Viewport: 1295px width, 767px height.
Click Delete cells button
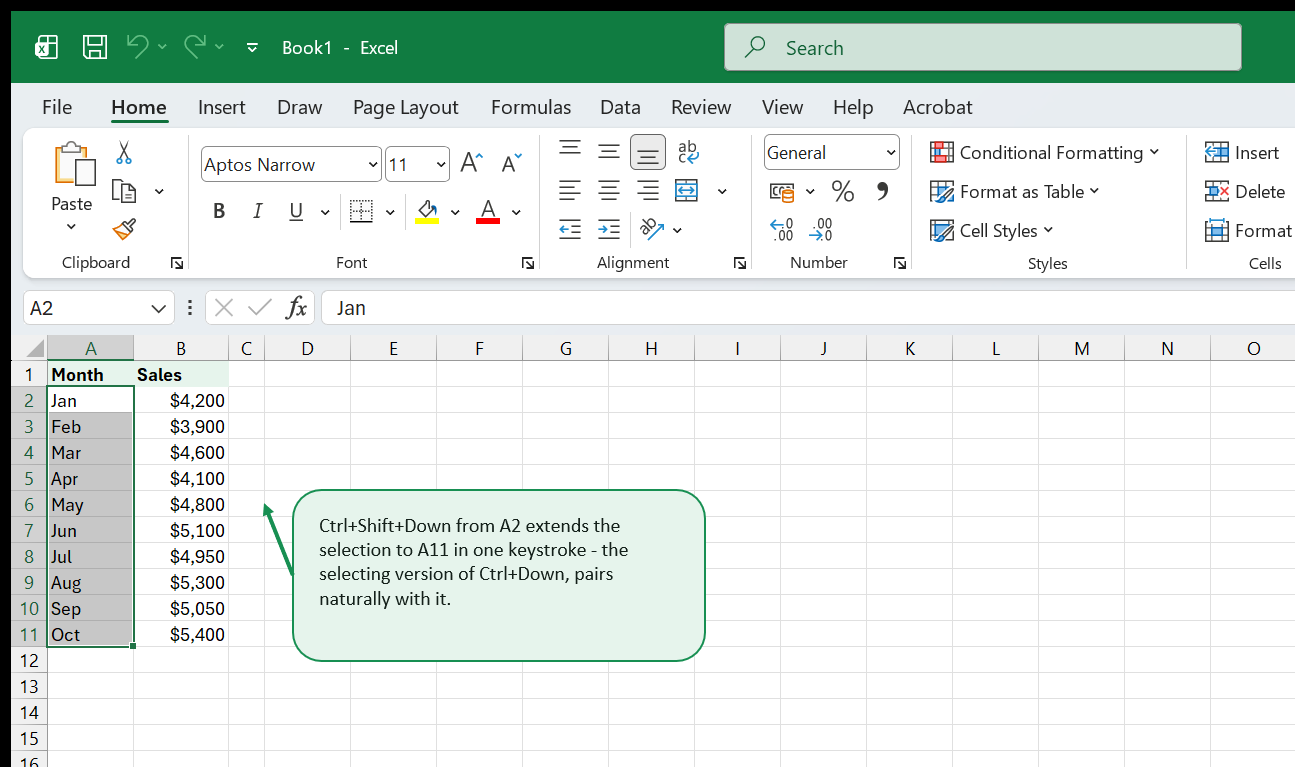pyautogui.click(x=1245, y=191)
